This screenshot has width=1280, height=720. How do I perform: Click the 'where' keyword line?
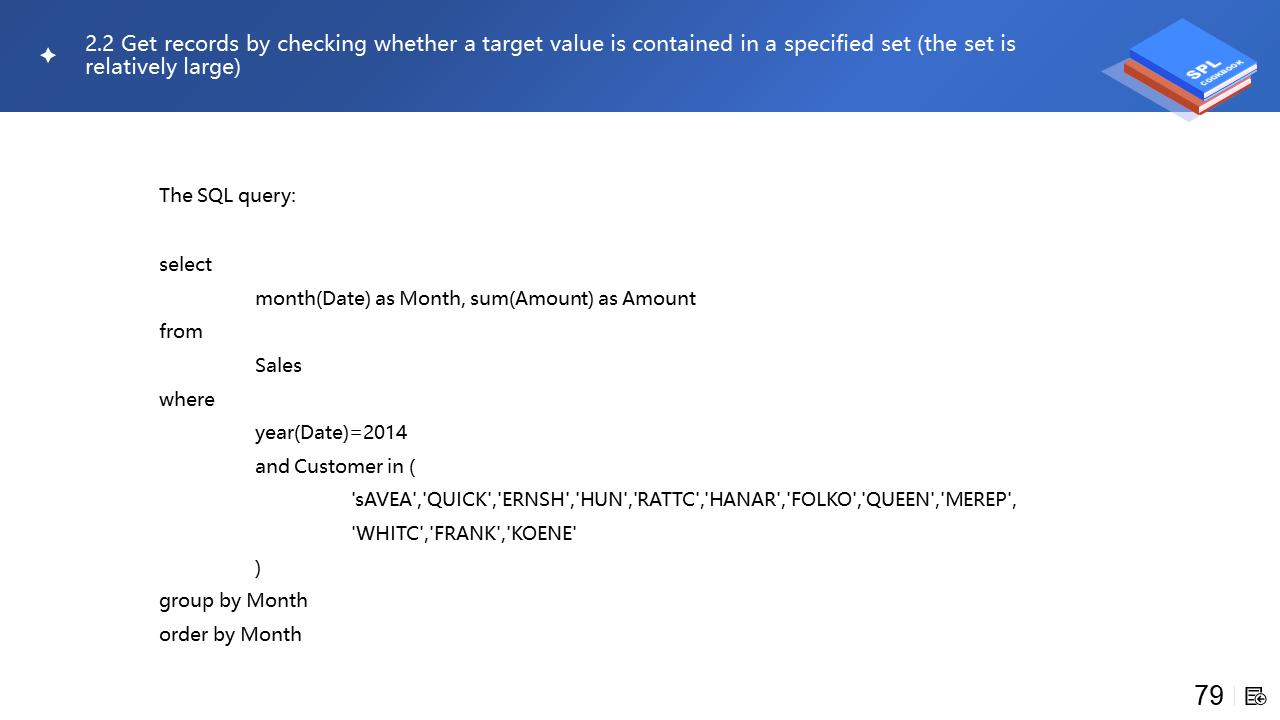pos(187,399)
